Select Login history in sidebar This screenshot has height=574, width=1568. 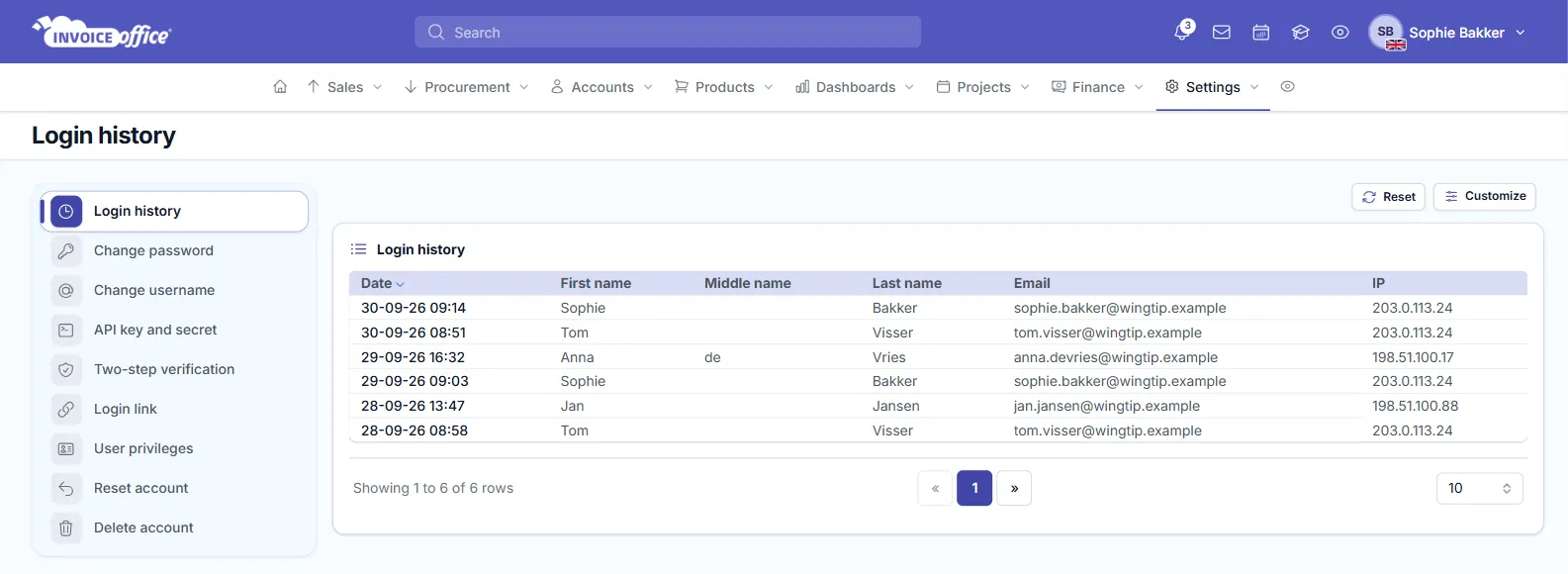point(174,211)
